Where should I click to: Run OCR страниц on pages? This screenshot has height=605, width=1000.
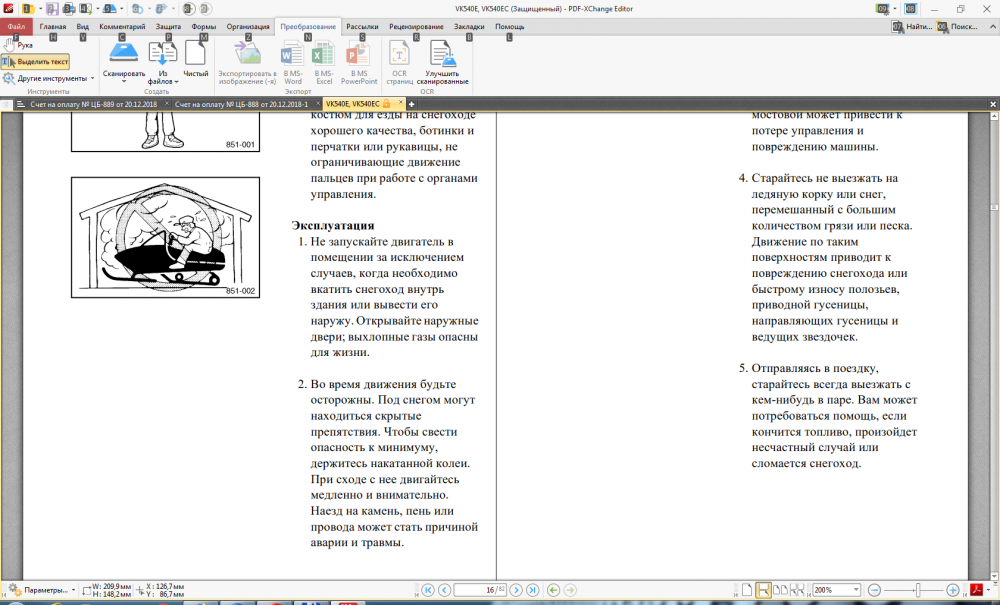(399, 54)
